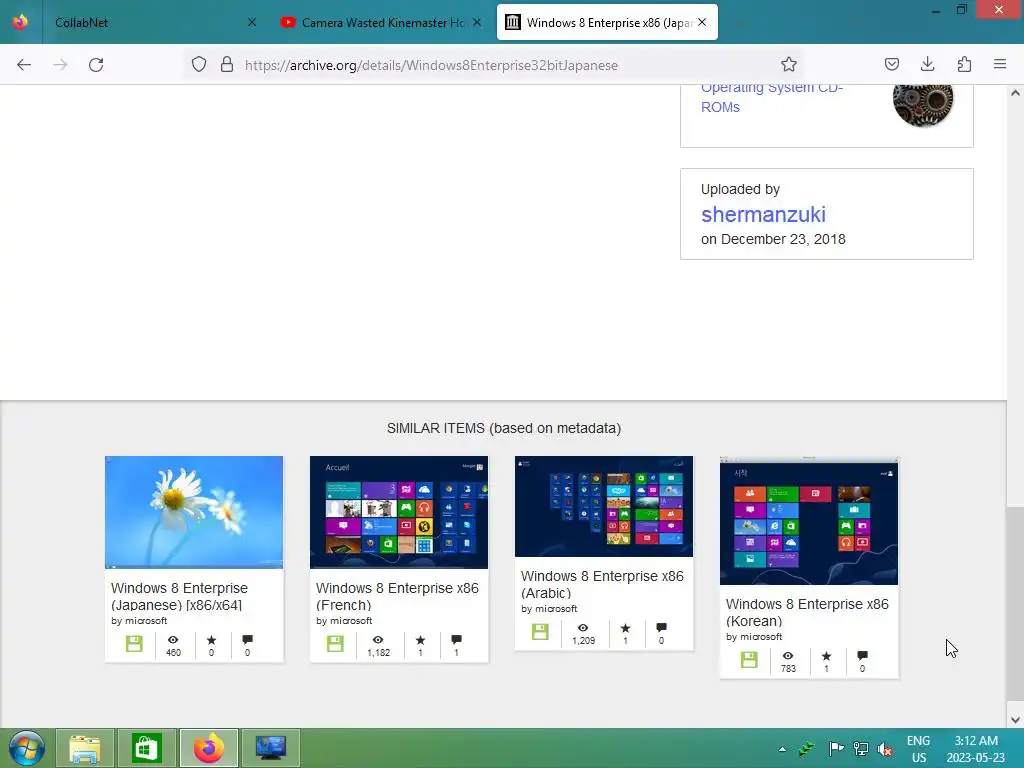Image resolution: width=1024 pixels, height=768 pixels.
Task: Open the taskbar clock and date
Action: tap(976, 749)
